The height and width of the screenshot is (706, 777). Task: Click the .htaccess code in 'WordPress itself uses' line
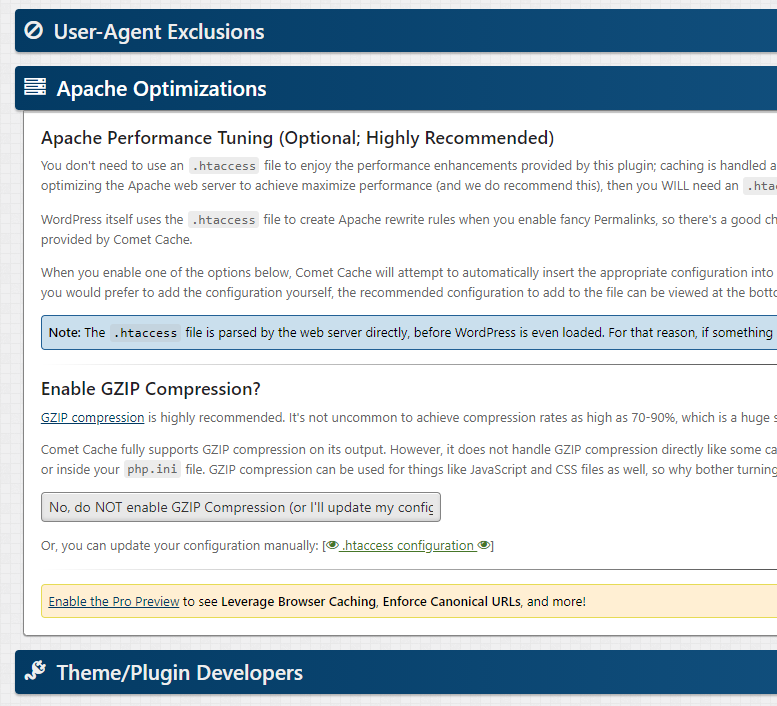point(223,219)
